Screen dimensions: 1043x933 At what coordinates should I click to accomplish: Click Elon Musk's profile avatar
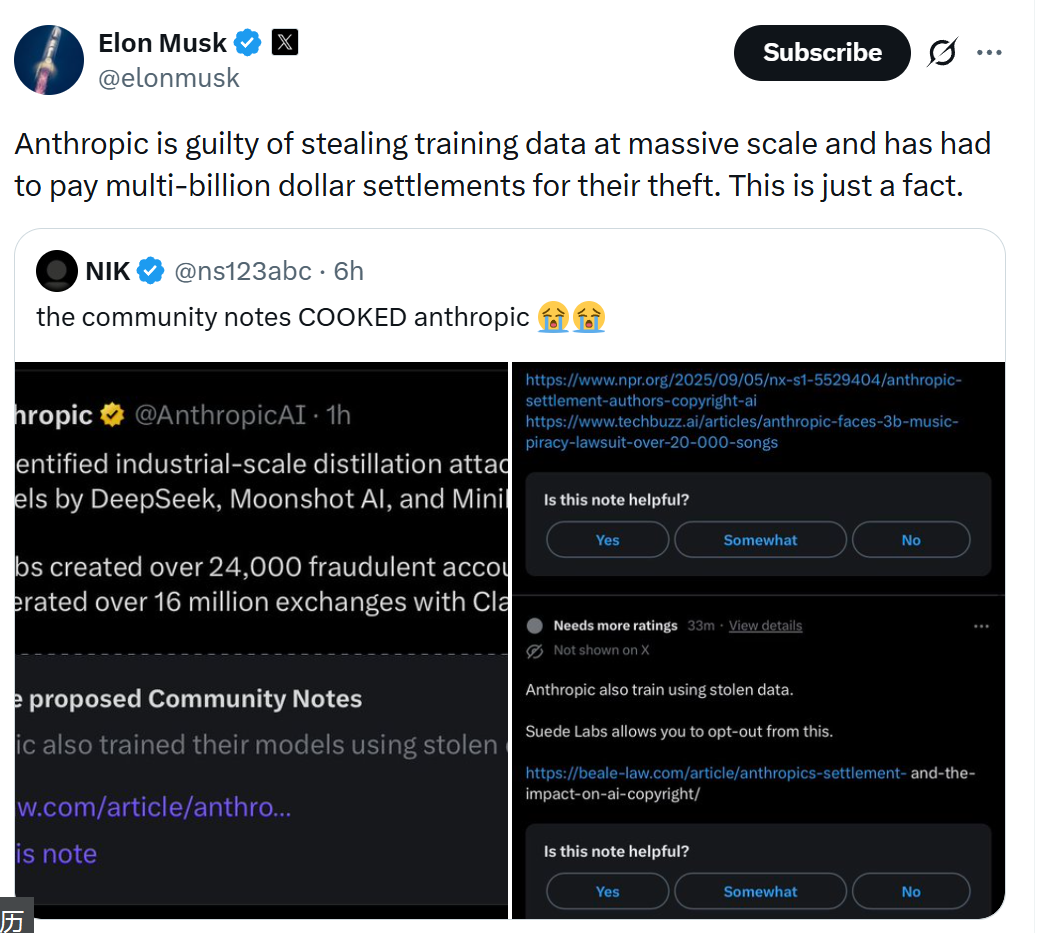click(49, 61)
